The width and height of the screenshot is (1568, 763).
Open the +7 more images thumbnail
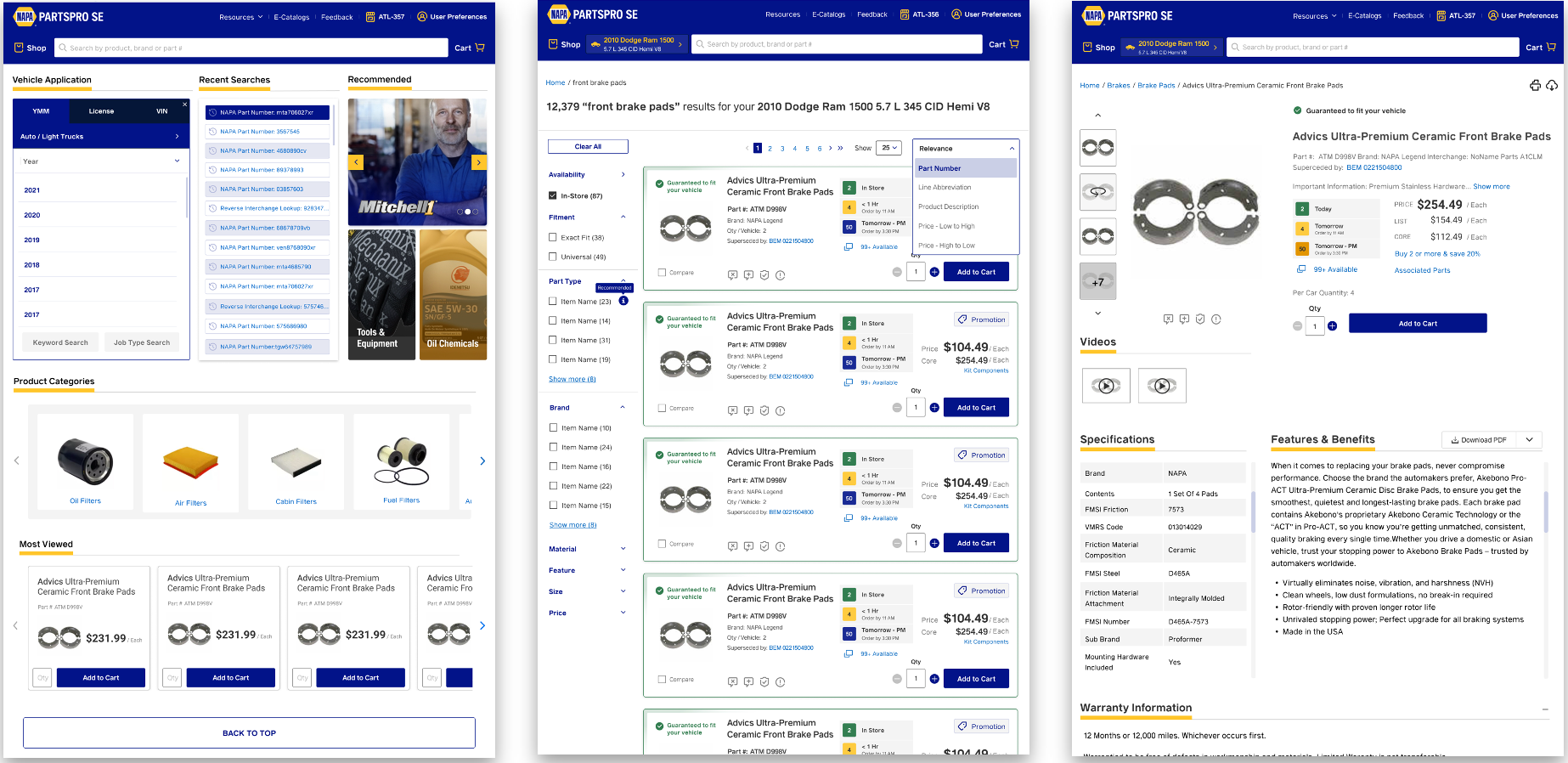coord(1097,282)
